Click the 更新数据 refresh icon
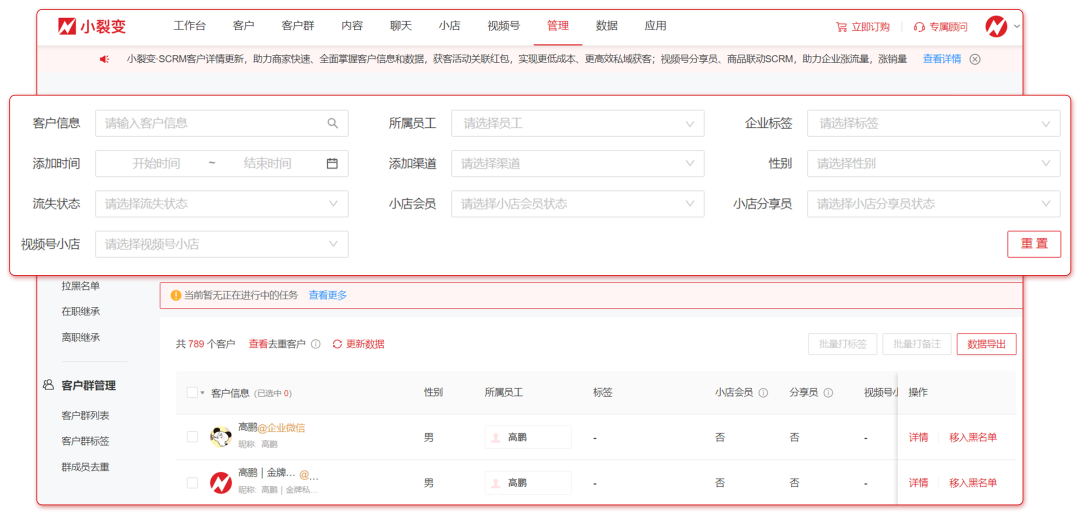Screen dimensions: 1080x515 coord(337,344)
